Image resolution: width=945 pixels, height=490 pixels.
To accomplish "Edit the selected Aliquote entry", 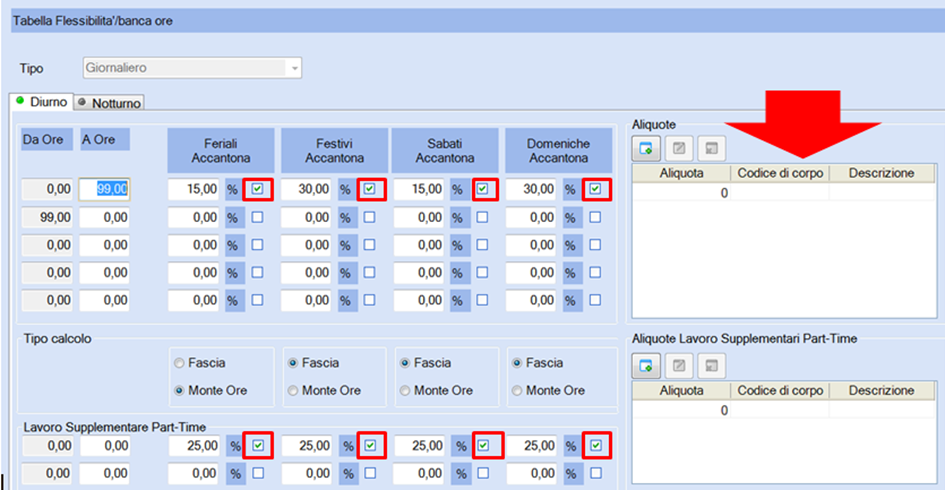I will (679, 148).
